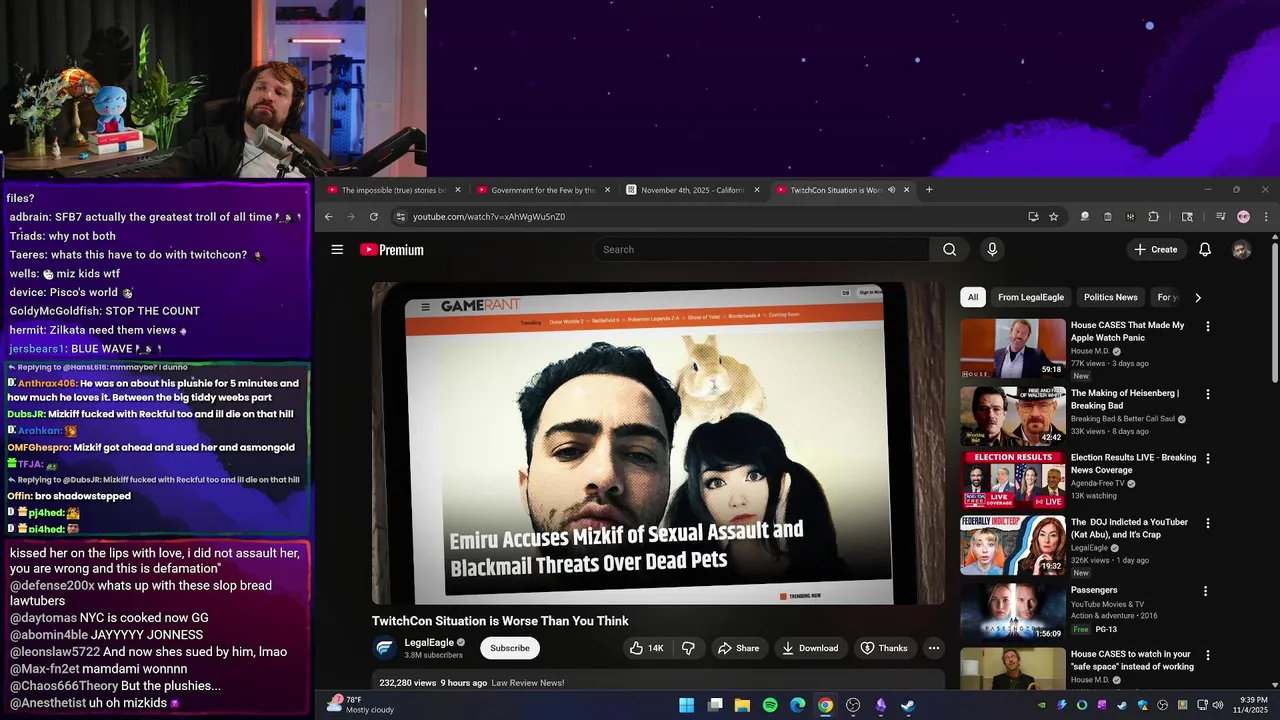The width and height of the screenshot is (1280, 720).
Task: Start voice search with the microphone
Action: point(992,250)
